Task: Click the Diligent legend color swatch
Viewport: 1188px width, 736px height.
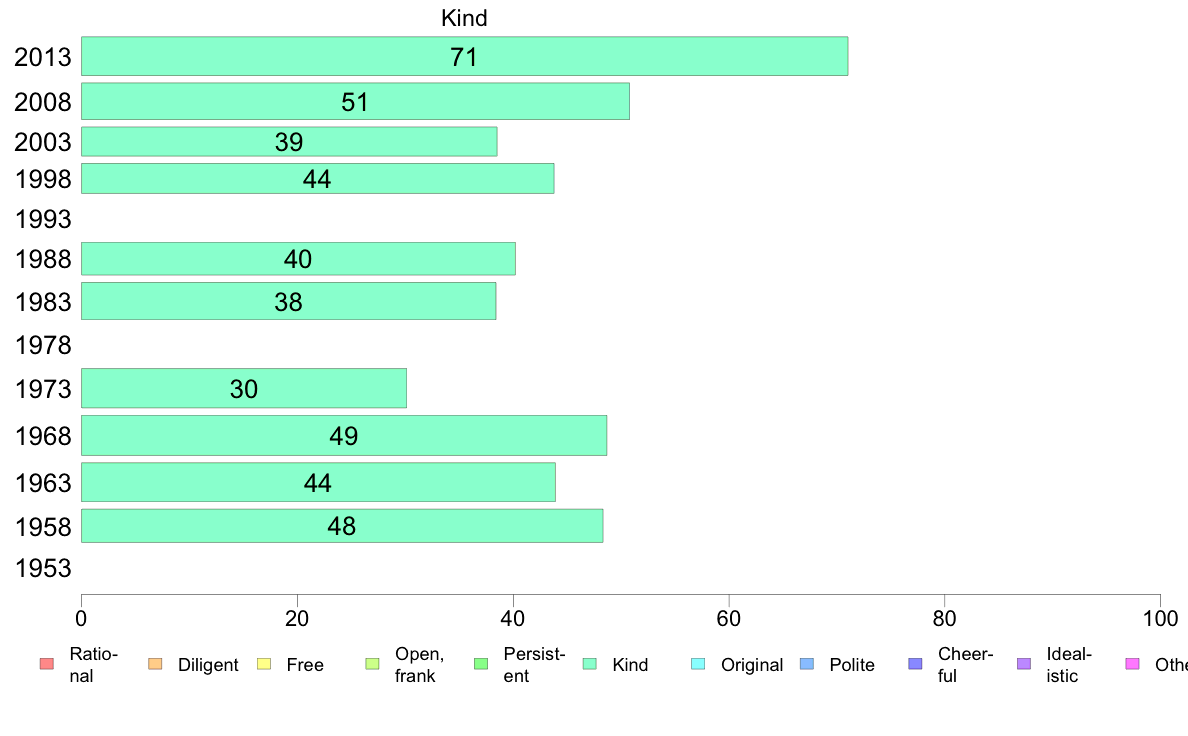Action: click(x=155, y=664)
